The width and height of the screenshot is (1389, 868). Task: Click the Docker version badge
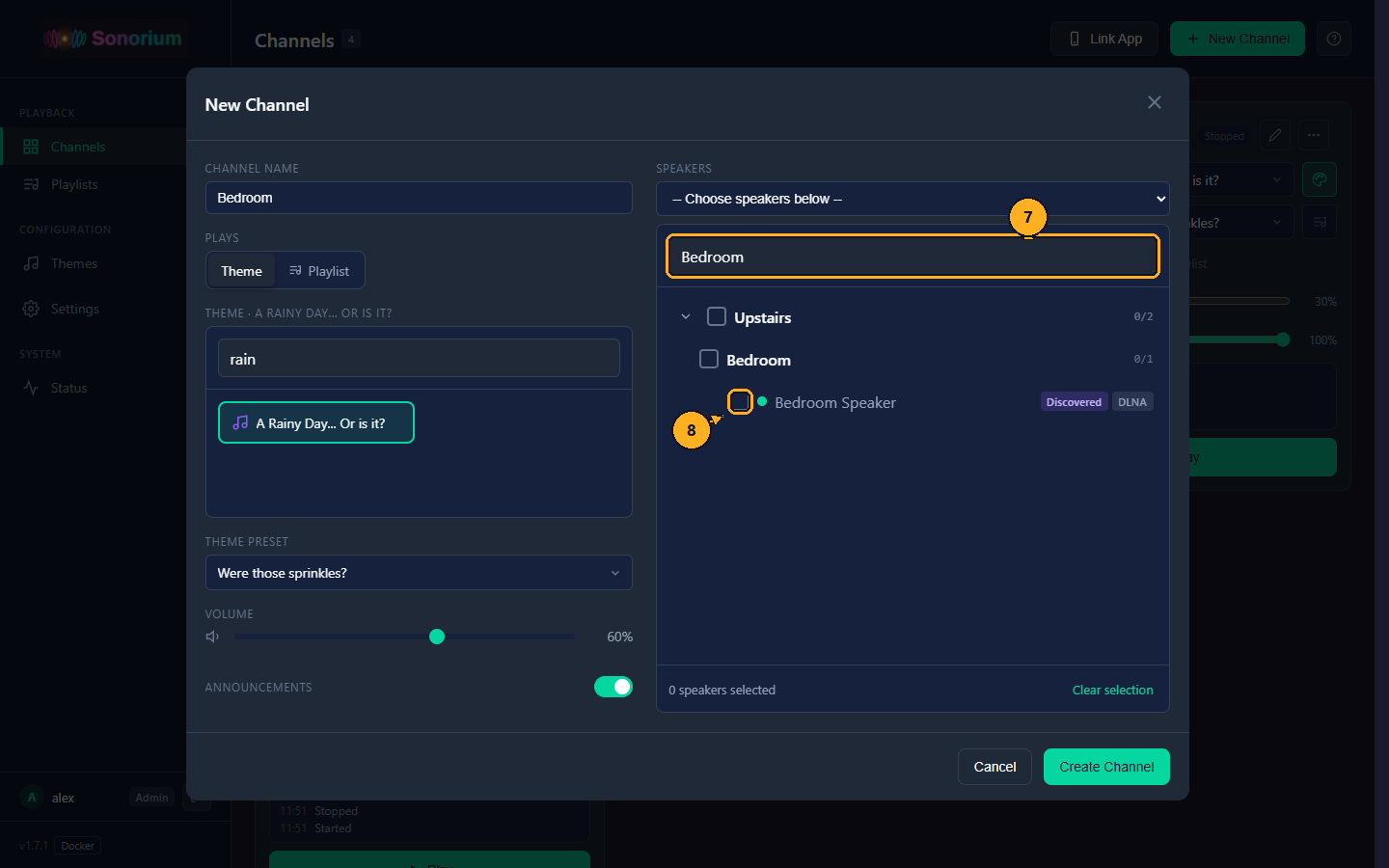(x=78, y=846)
